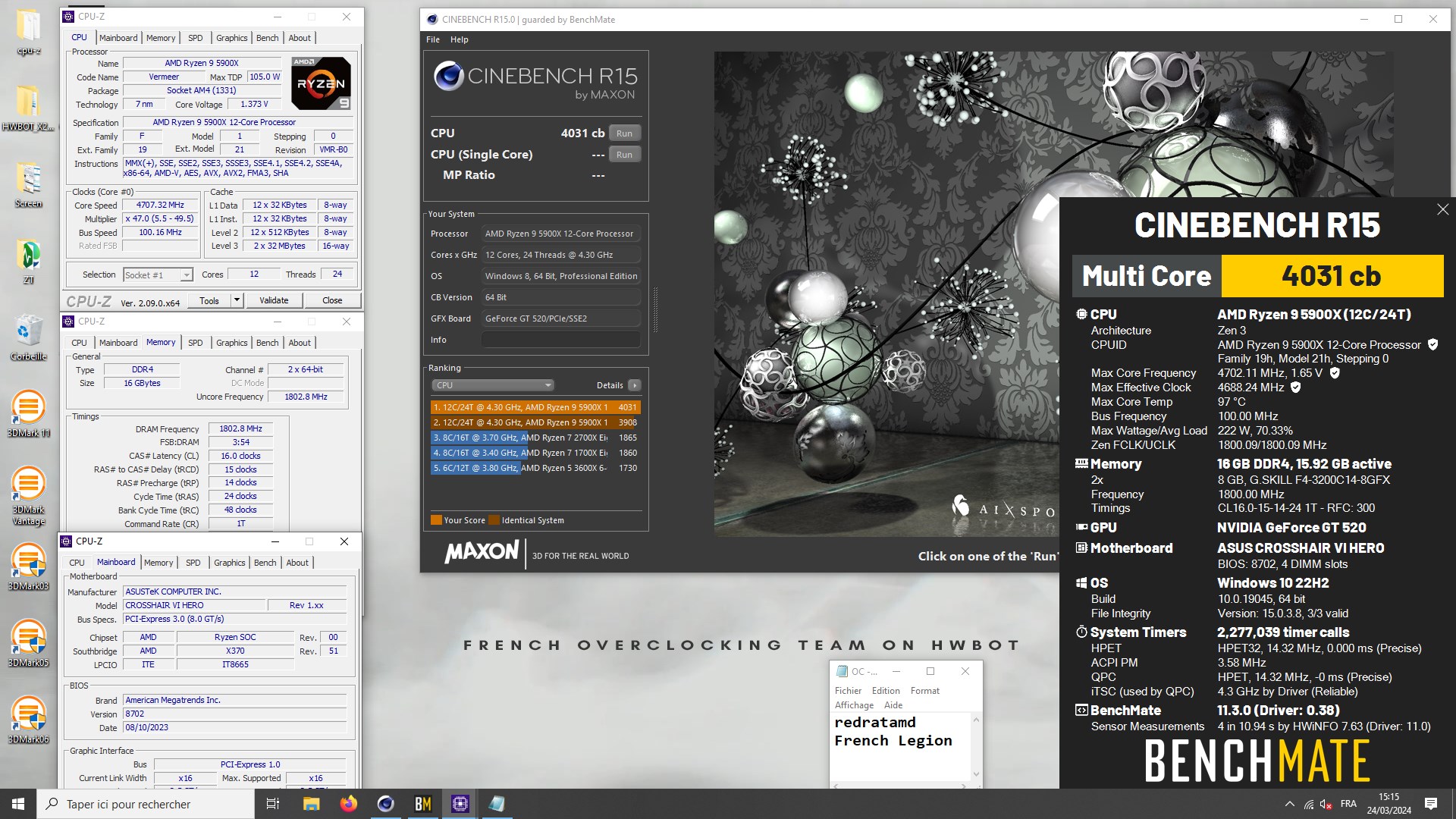This screenshot has width=1456, height=819.
Task: Click the Taper ici pour rechercher search box
Action: click(x=146, y=804)
